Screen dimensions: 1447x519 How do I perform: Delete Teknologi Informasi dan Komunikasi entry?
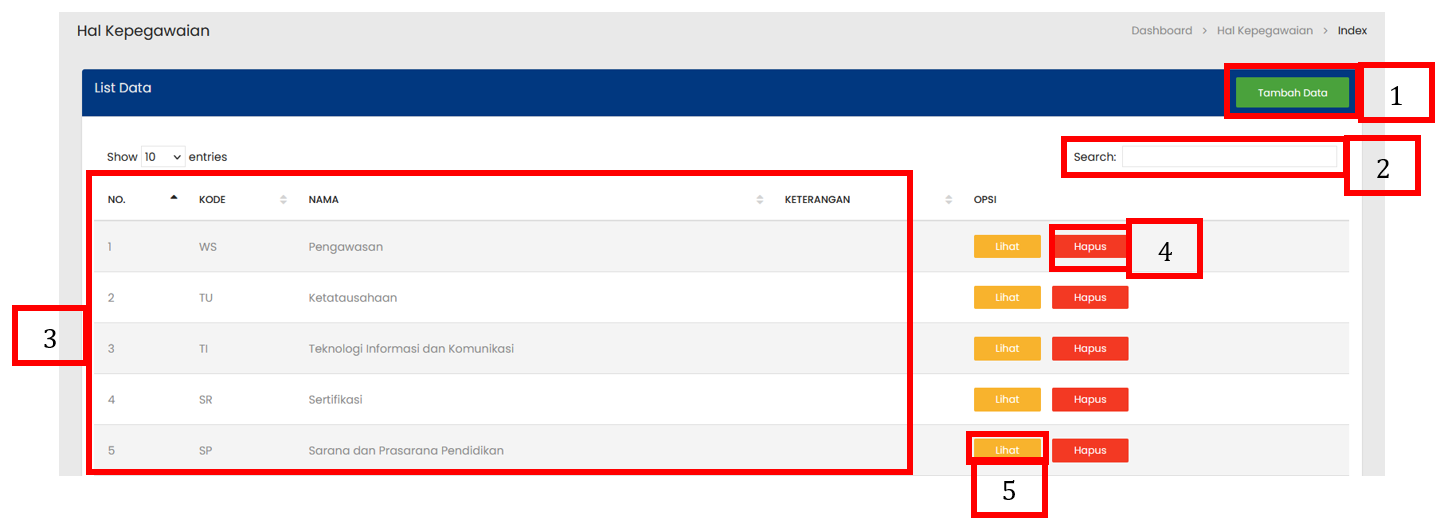[x=1090, y=349]
